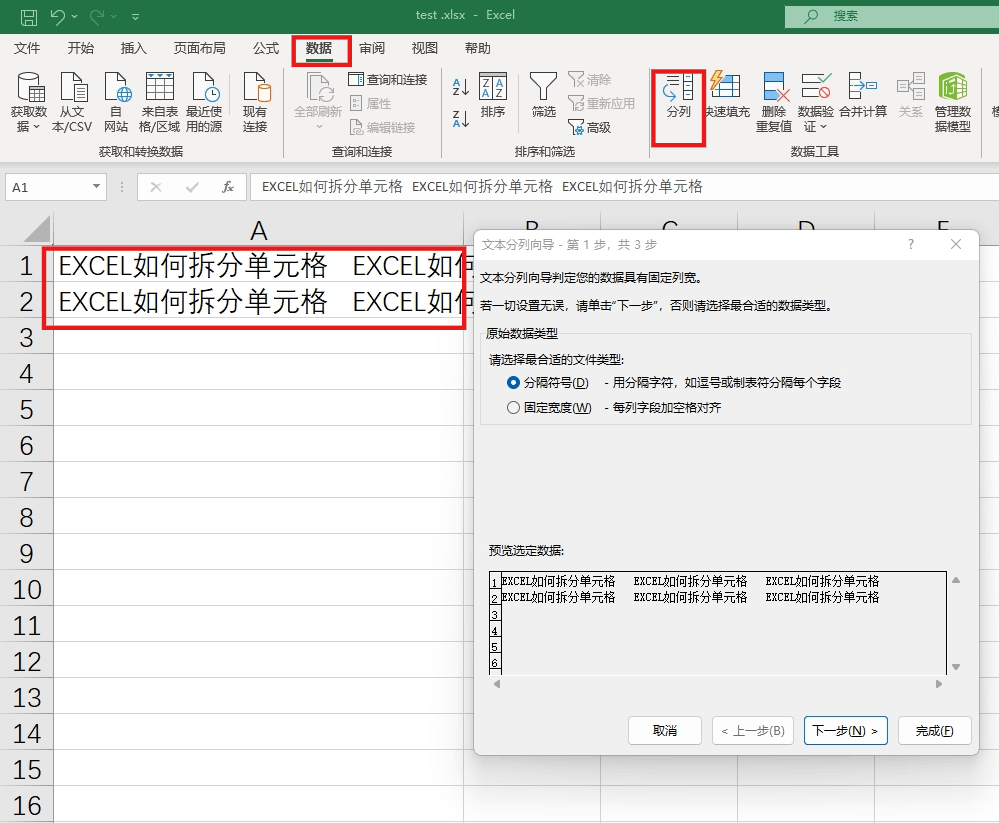Click the 取消 cancel button
This screenshot has width=999, height=823.
click(665, 731)
